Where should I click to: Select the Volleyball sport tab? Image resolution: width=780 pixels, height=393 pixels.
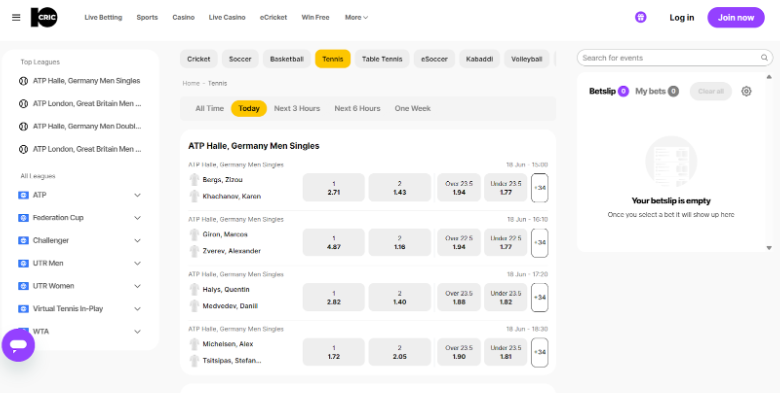pyautogui.click(x=526, y=59)
